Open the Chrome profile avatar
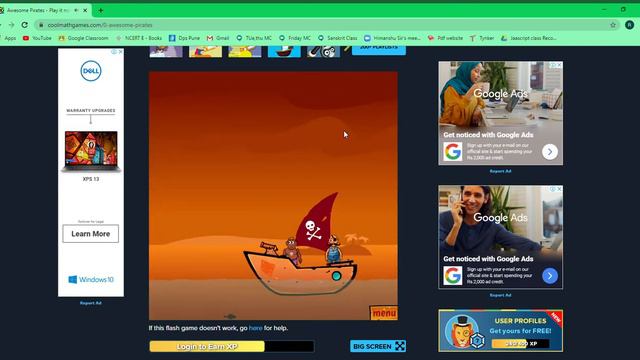 coord(629,25)
